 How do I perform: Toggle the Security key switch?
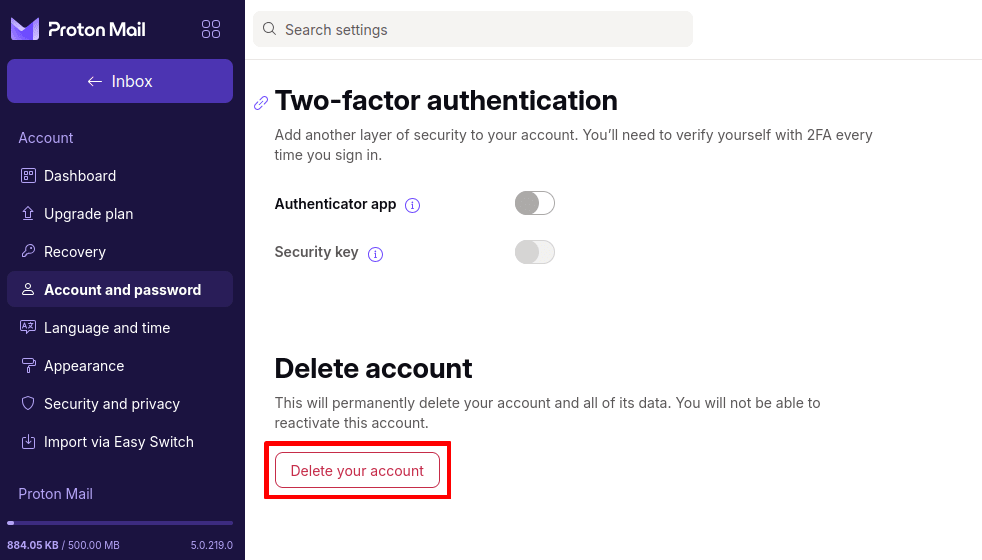click(534, 252)
